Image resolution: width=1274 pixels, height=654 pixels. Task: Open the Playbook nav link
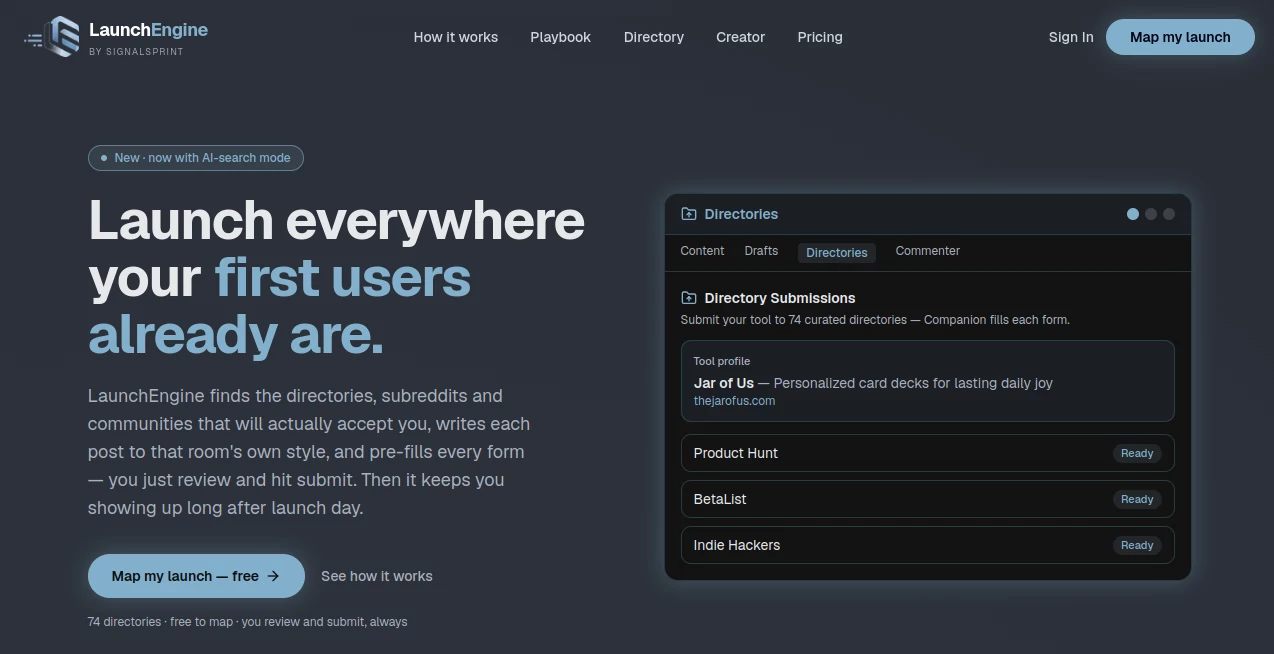560,37
